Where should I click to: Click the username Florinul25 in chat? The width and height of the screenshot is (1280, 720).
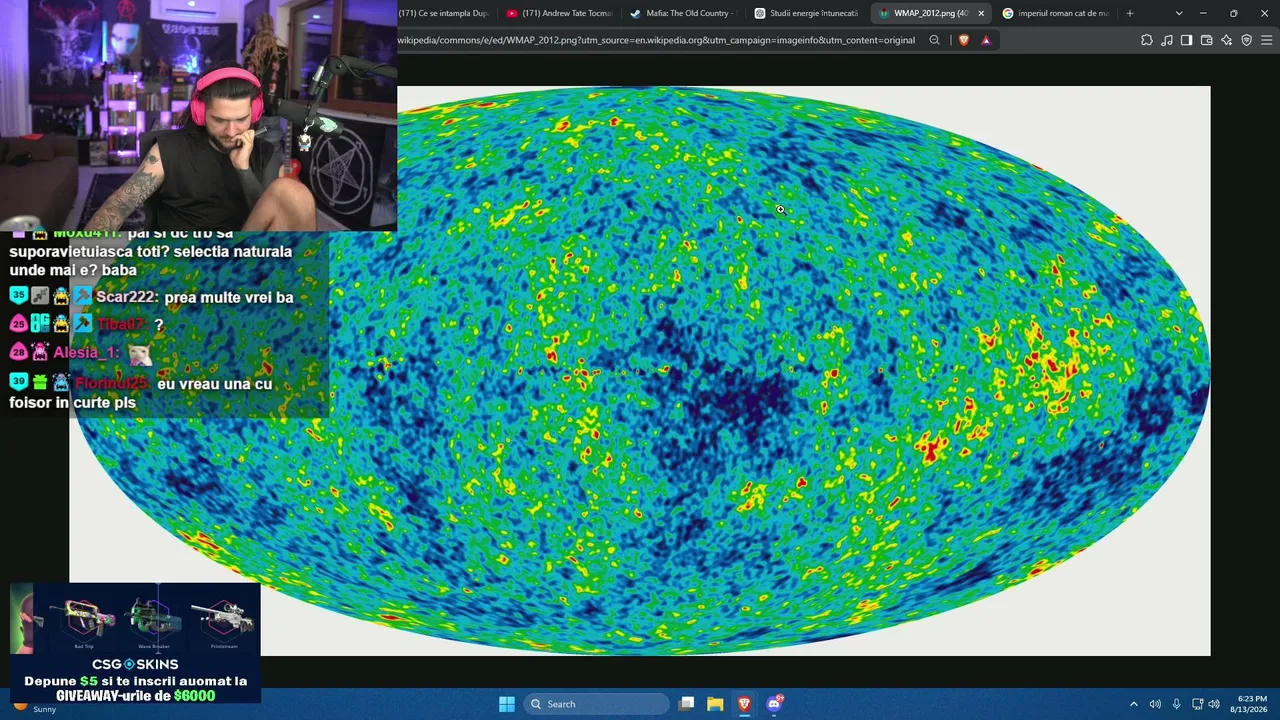[x=111, y=383]
